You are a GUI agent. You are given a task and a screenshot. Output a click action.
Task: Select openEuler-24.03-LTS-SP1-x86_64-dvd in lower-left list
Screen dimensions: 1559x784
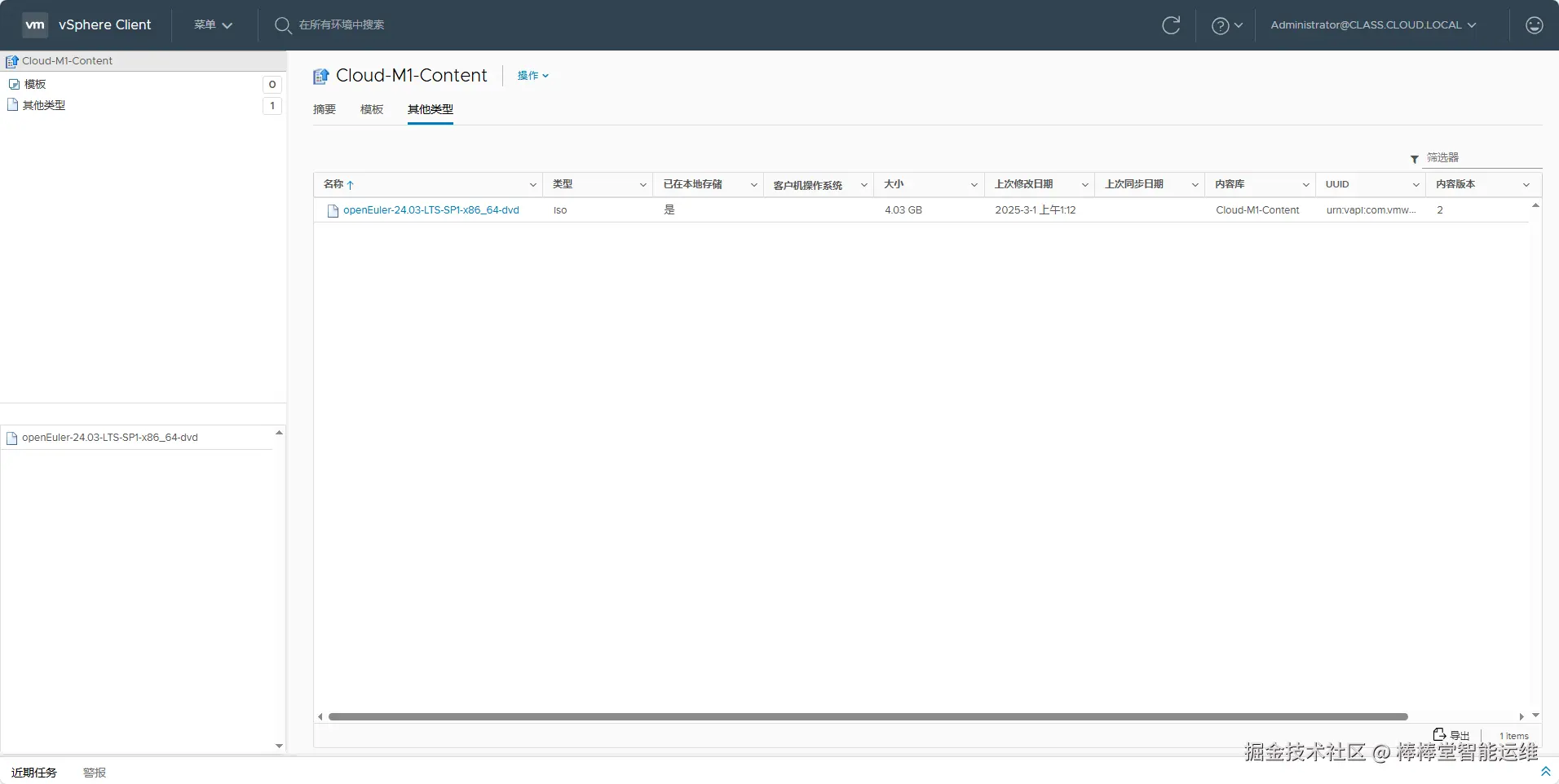coord(110,438)
